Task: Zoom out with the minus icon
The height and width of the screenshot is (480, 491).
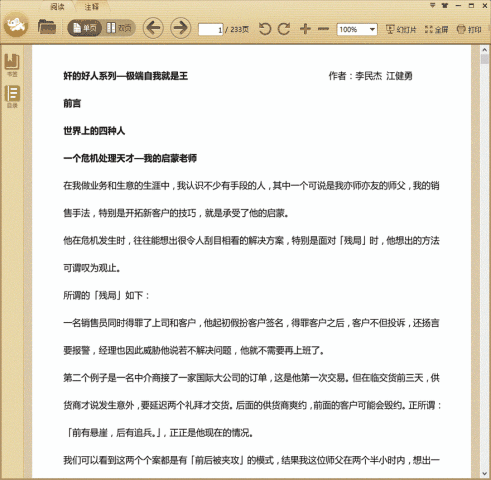Action: pos(323,29)
